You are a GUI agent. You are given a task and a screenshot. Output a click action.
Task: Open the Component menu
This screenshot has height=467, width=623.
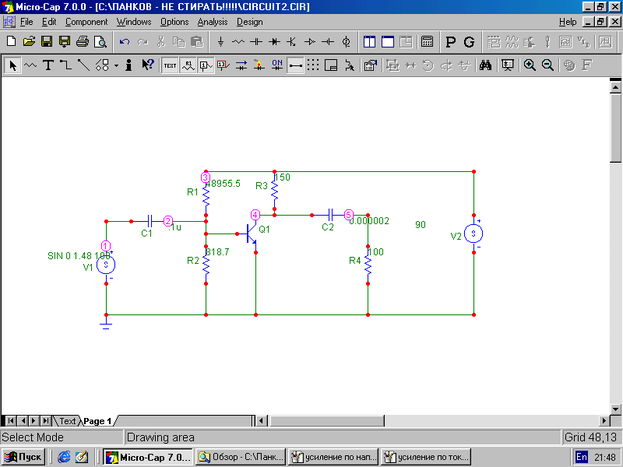(x=87, y=21)
